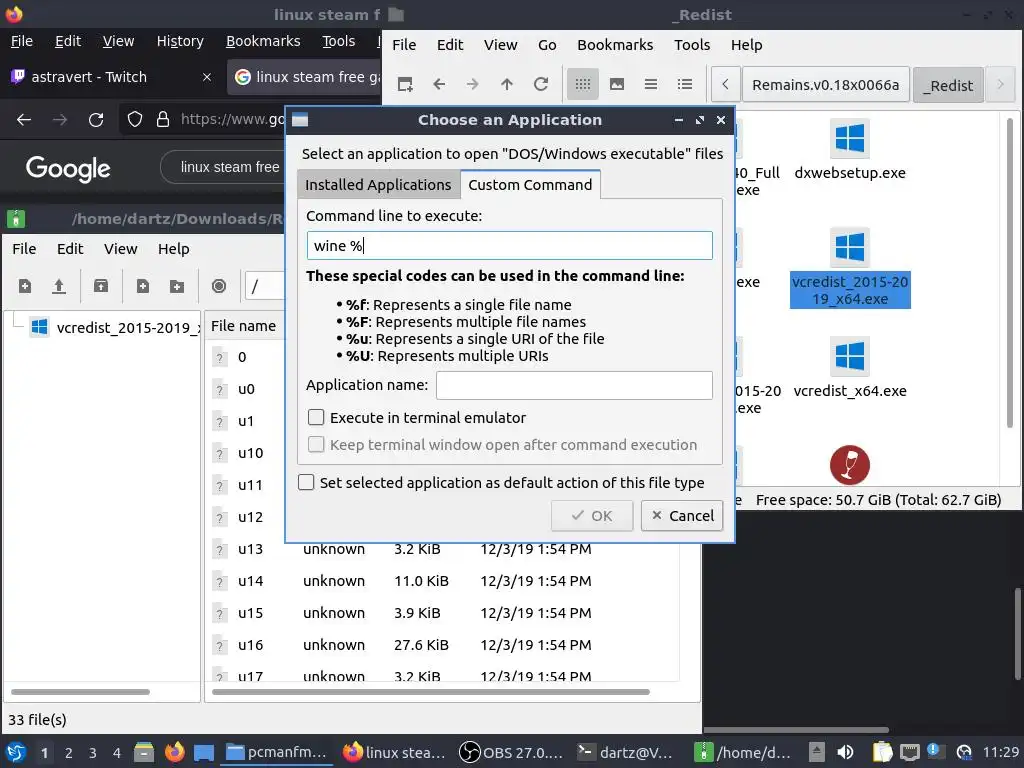Open the archiver Help menu
This screenshot has width=1024, height=768.
[174, 249]
